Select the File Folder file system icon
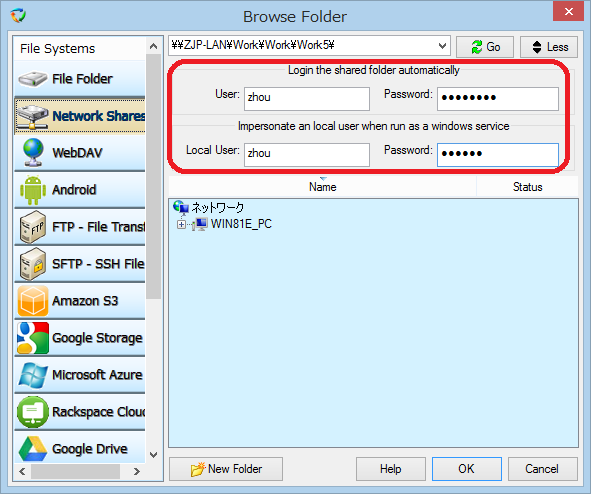591x494 pixels. tap(33, 79)
